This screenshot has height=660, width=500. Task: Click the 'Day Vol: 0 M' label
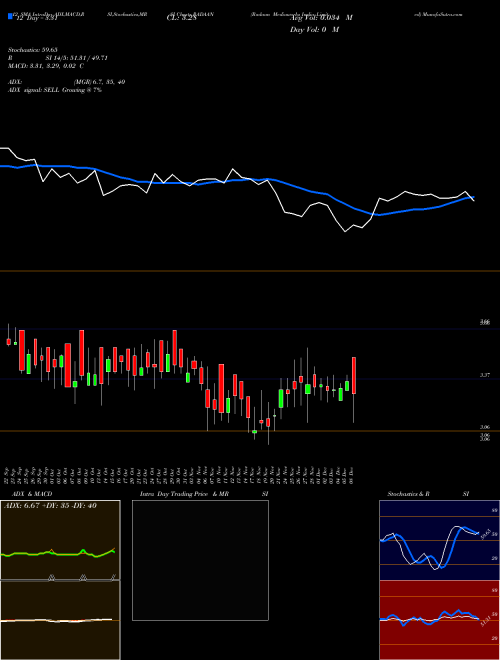(x=314, y=30)
